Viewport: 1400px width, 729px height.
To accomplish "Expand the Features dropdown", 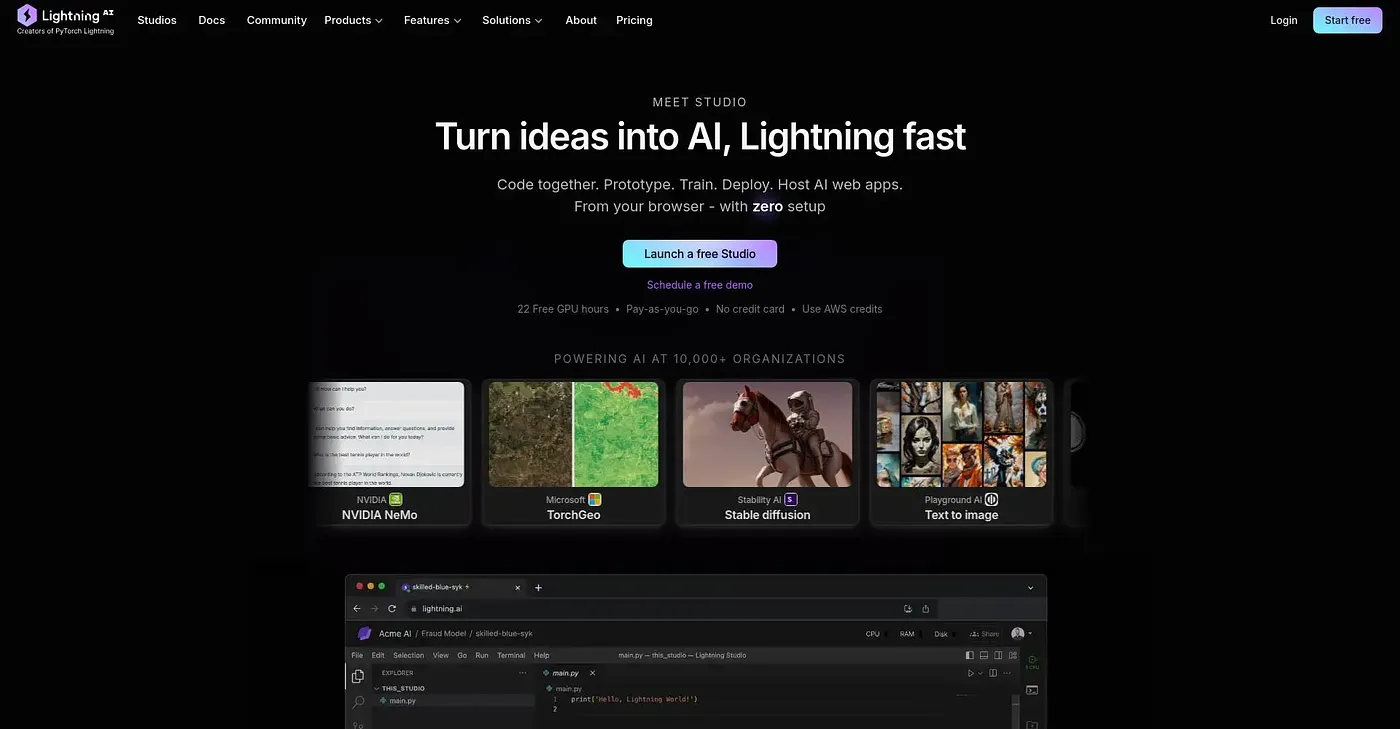I will (433, 20).
